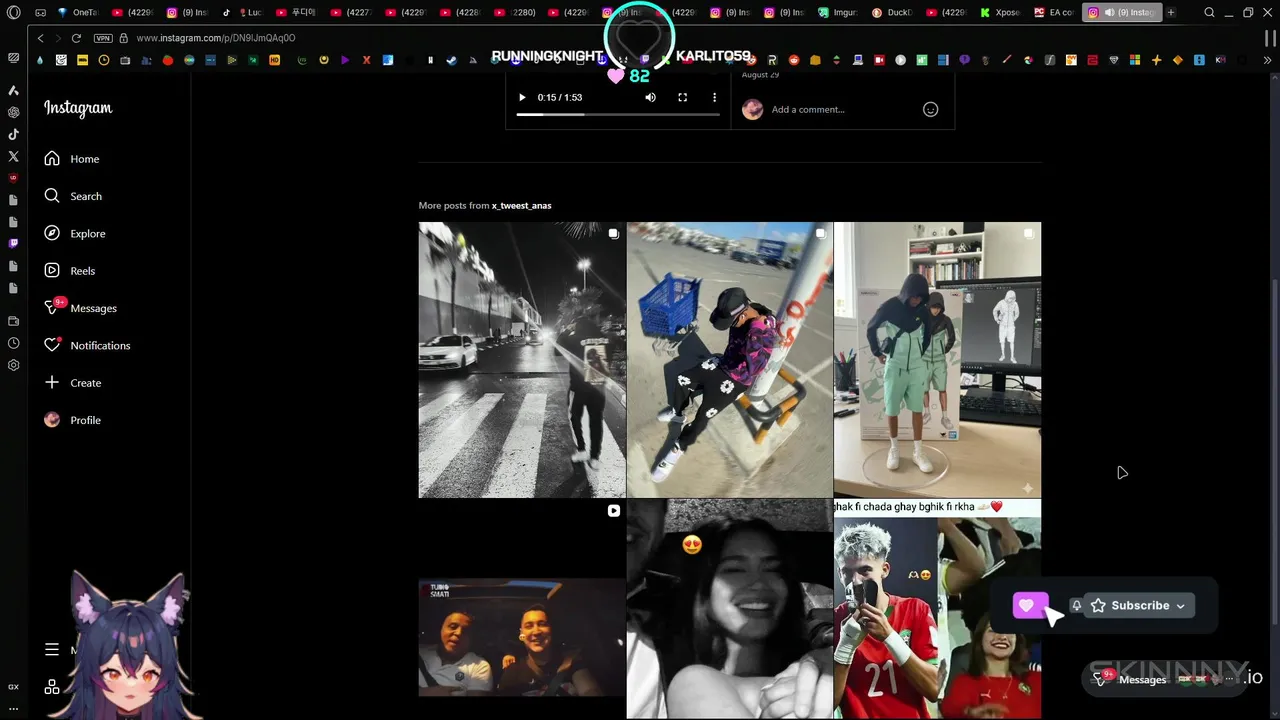The height and width of the screenshot is (720, 1280).
Task: Open Instagram Reels
Action: pyautogui.click(x=70, y=271)
